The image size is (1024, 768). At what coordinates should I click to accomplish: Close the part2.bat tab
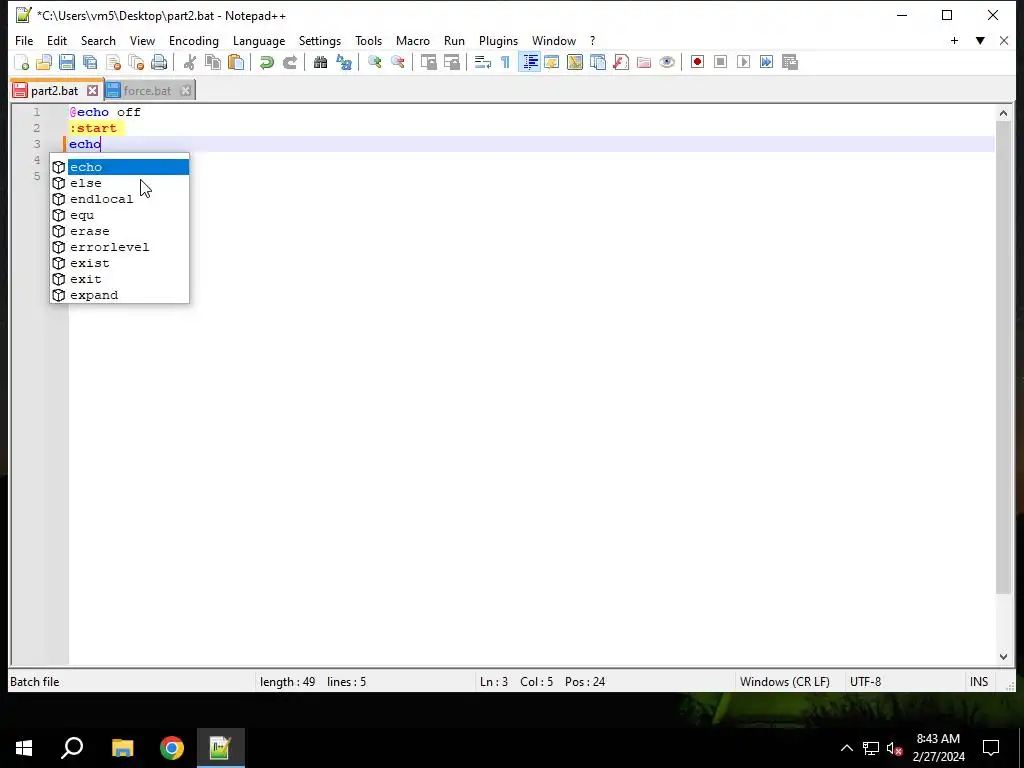tap(93, 91)
